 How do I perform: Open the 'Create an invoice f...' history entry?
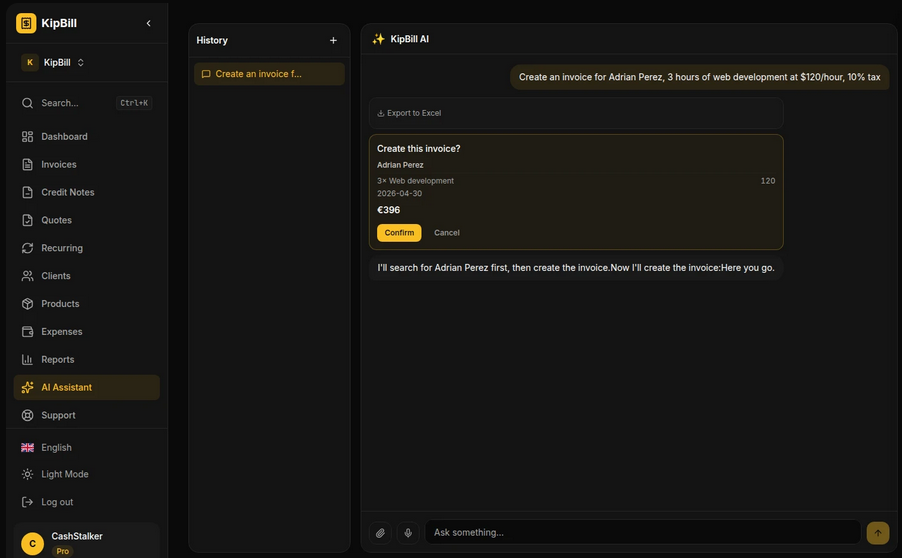(x=269, y=74)
